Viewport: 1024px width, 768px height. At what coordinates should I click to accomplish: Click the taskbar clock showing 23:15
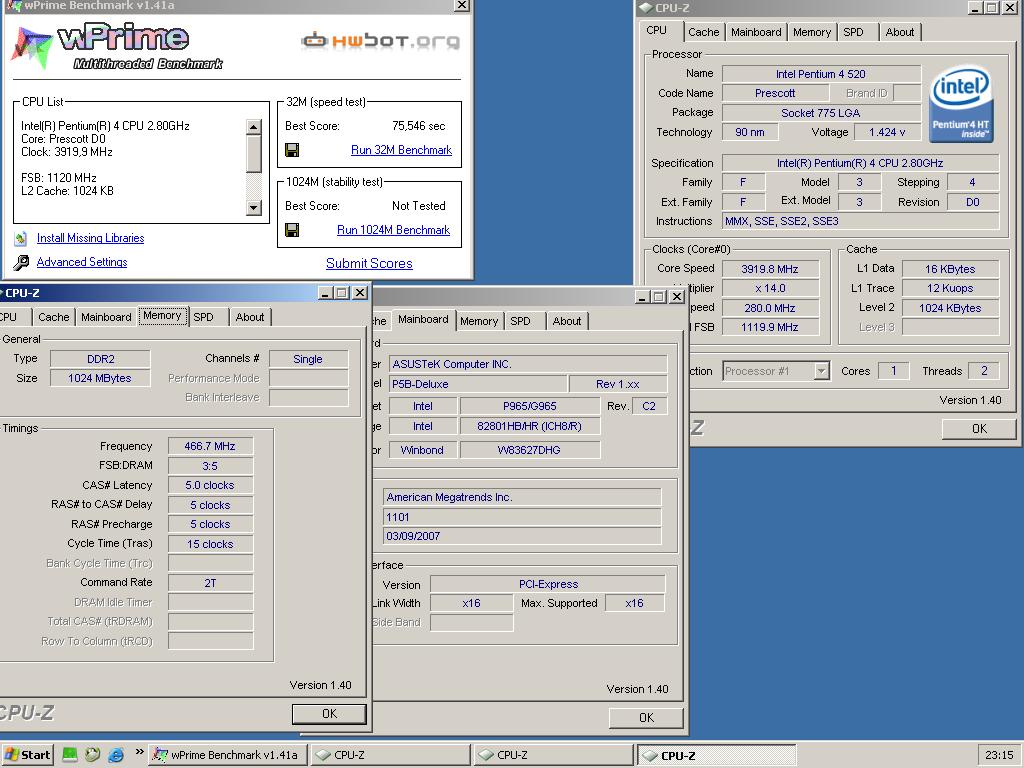(999, 755)
